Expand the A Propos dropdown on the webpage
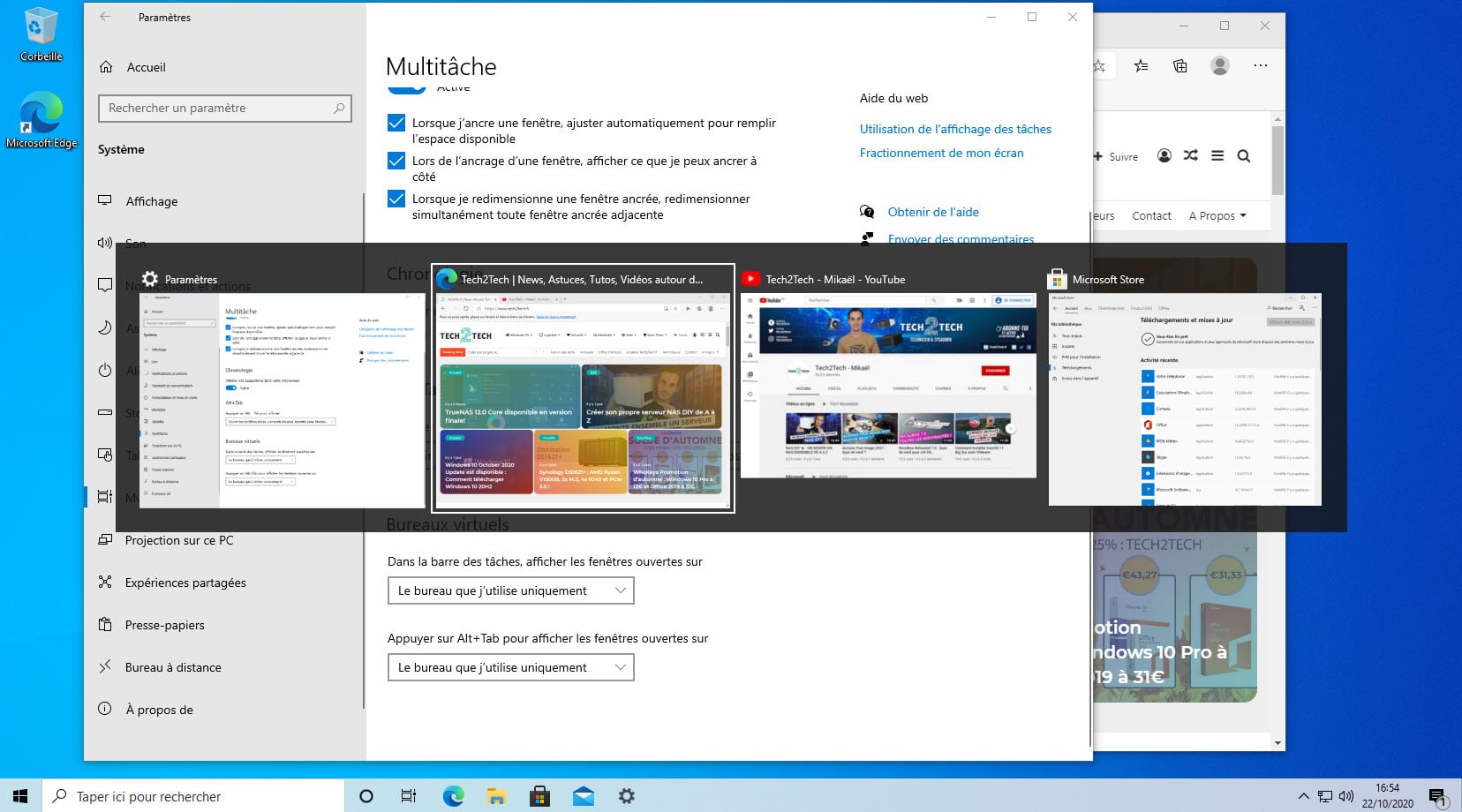 [x=1217, y=215]
